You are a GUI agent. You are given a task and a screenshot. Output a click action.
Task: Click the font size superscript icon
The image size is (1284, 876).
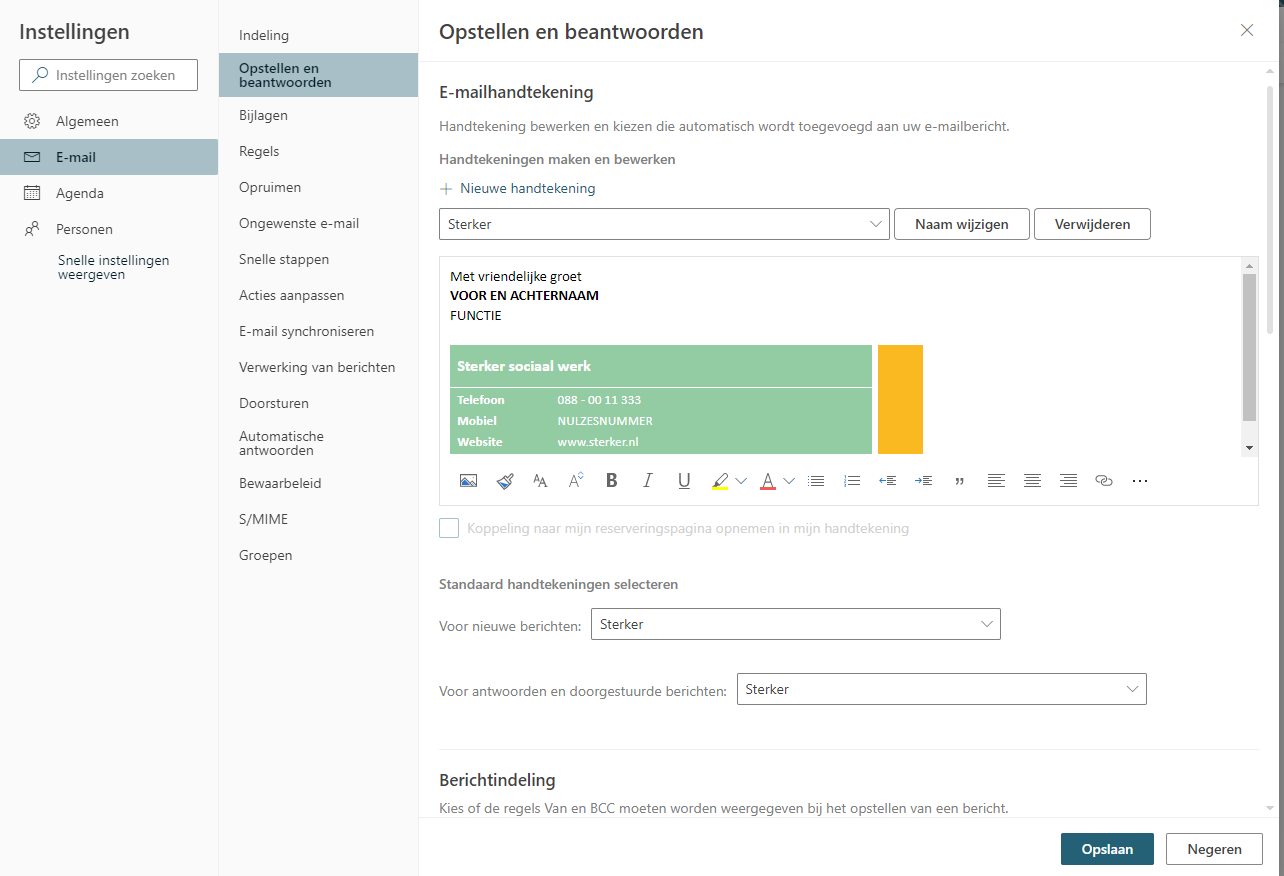coord(576,481)
